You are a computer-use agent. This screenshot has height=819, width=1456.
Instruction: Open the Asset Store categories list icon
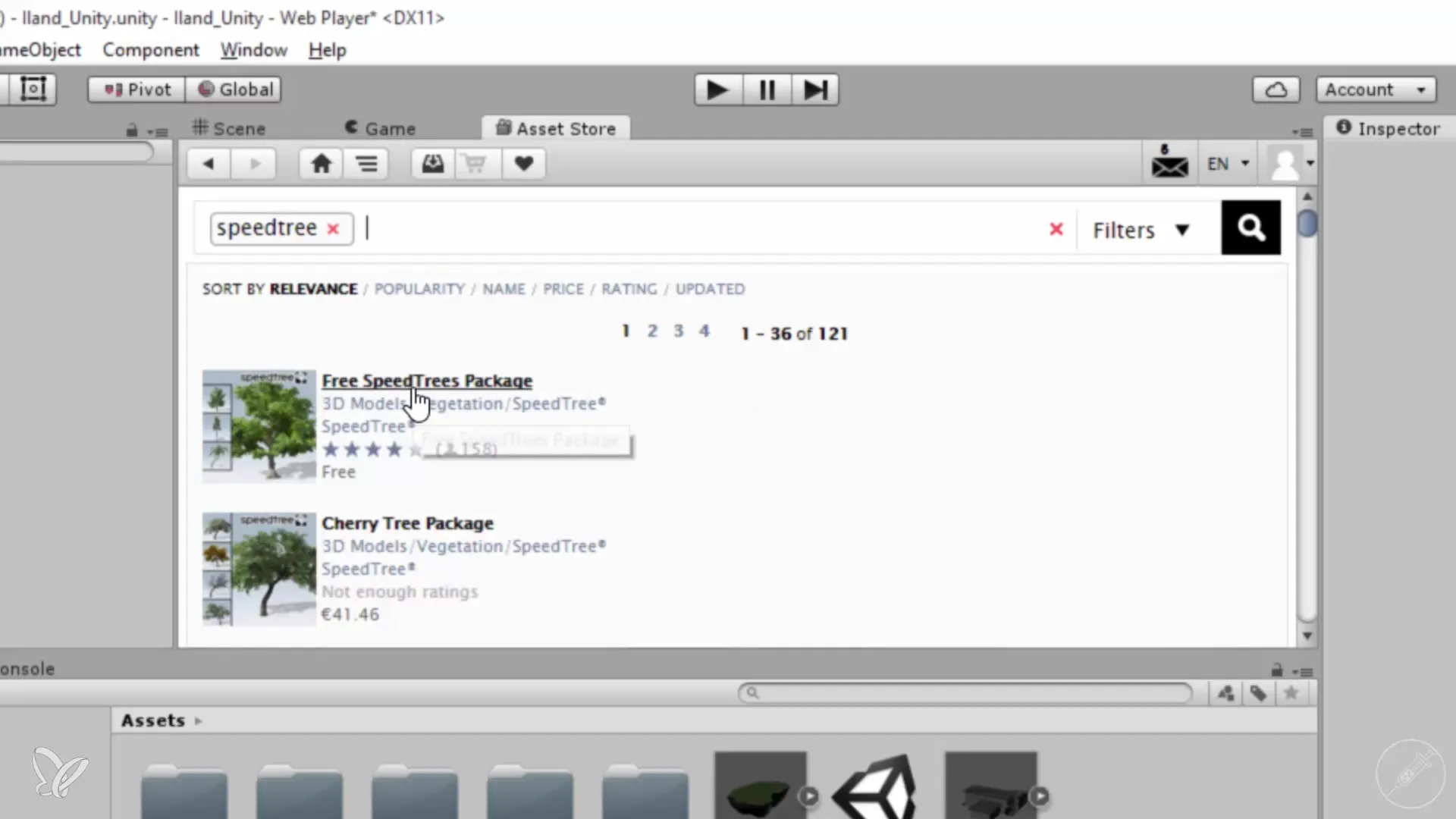point(367,164)
